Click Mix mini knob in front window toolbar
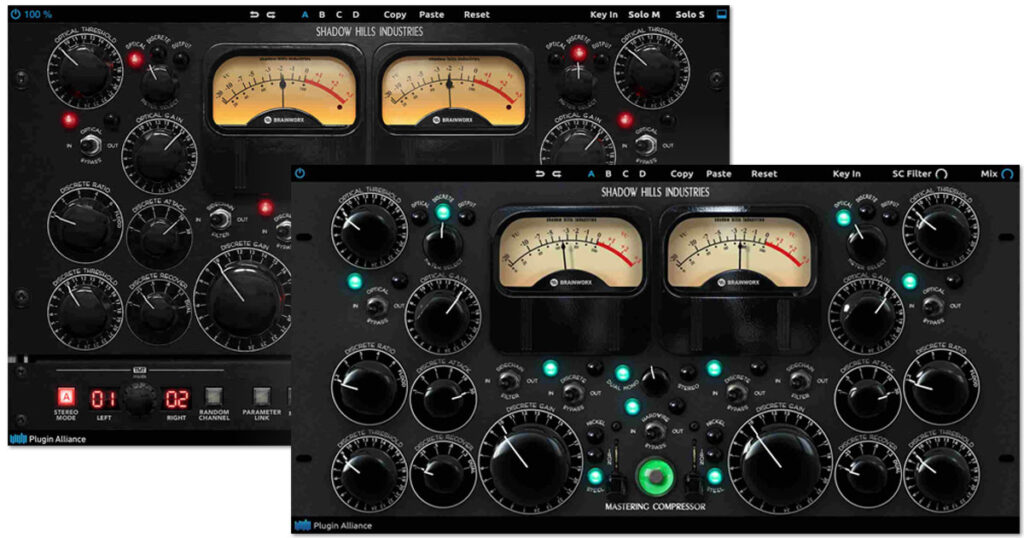The height and width of the screenshot is (538, 1024). click(1007, 174)
